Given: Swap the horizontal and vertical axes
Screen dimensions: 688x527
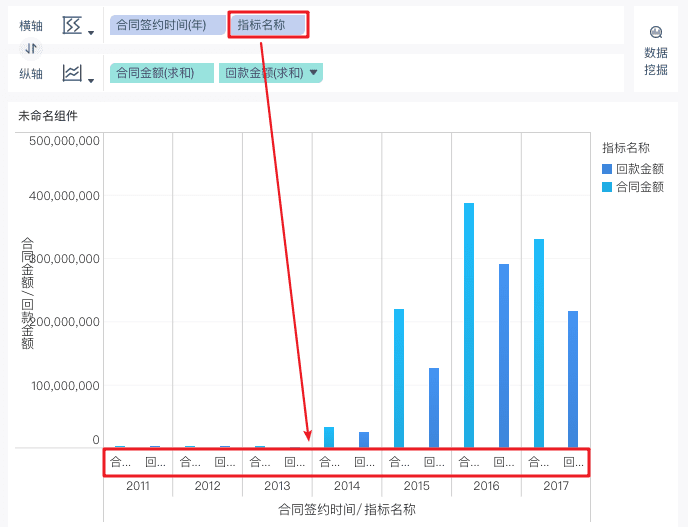Looking at the screenshot, I should pos(31,48).
